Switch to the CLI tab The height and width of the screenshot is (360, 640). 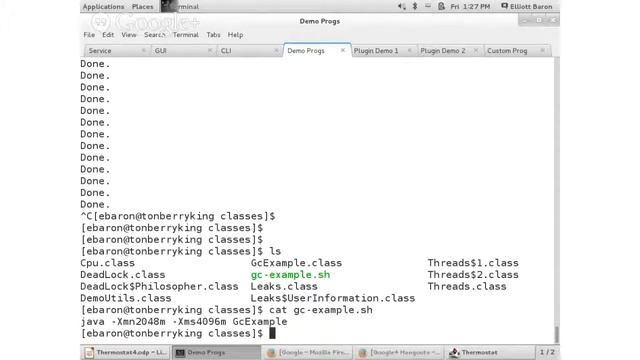click(250, 51)
